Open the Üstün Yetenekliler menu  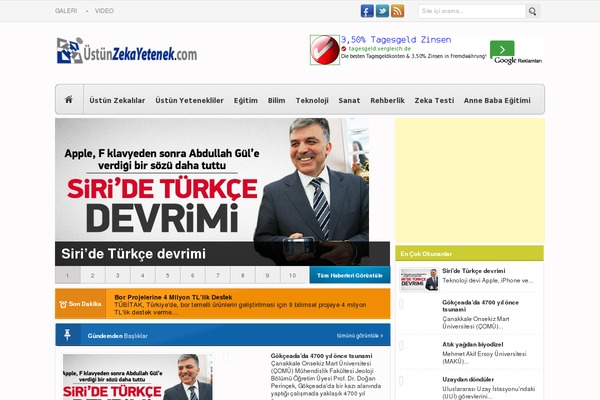click(x=189, y=100)
